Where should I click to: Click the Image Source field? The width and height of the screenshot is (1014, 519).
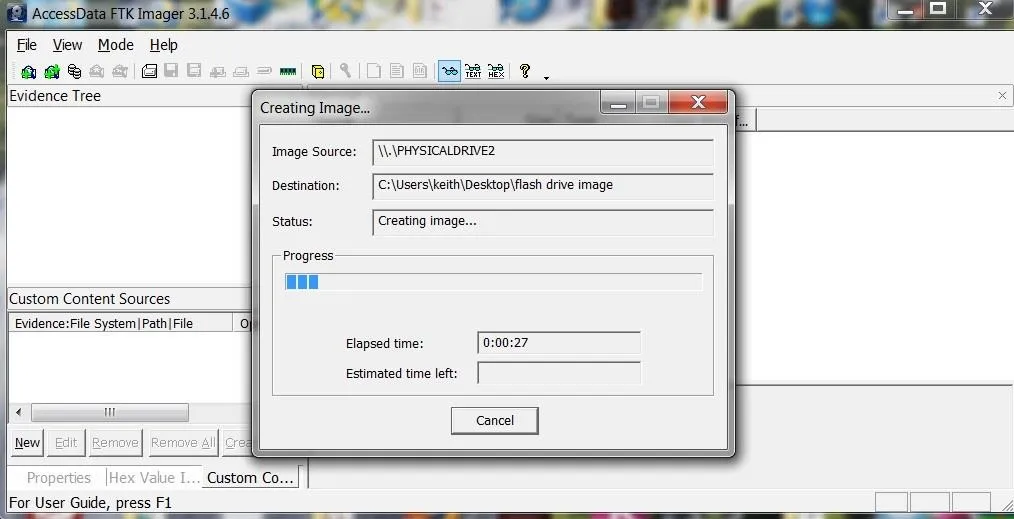tap(543, 151)
